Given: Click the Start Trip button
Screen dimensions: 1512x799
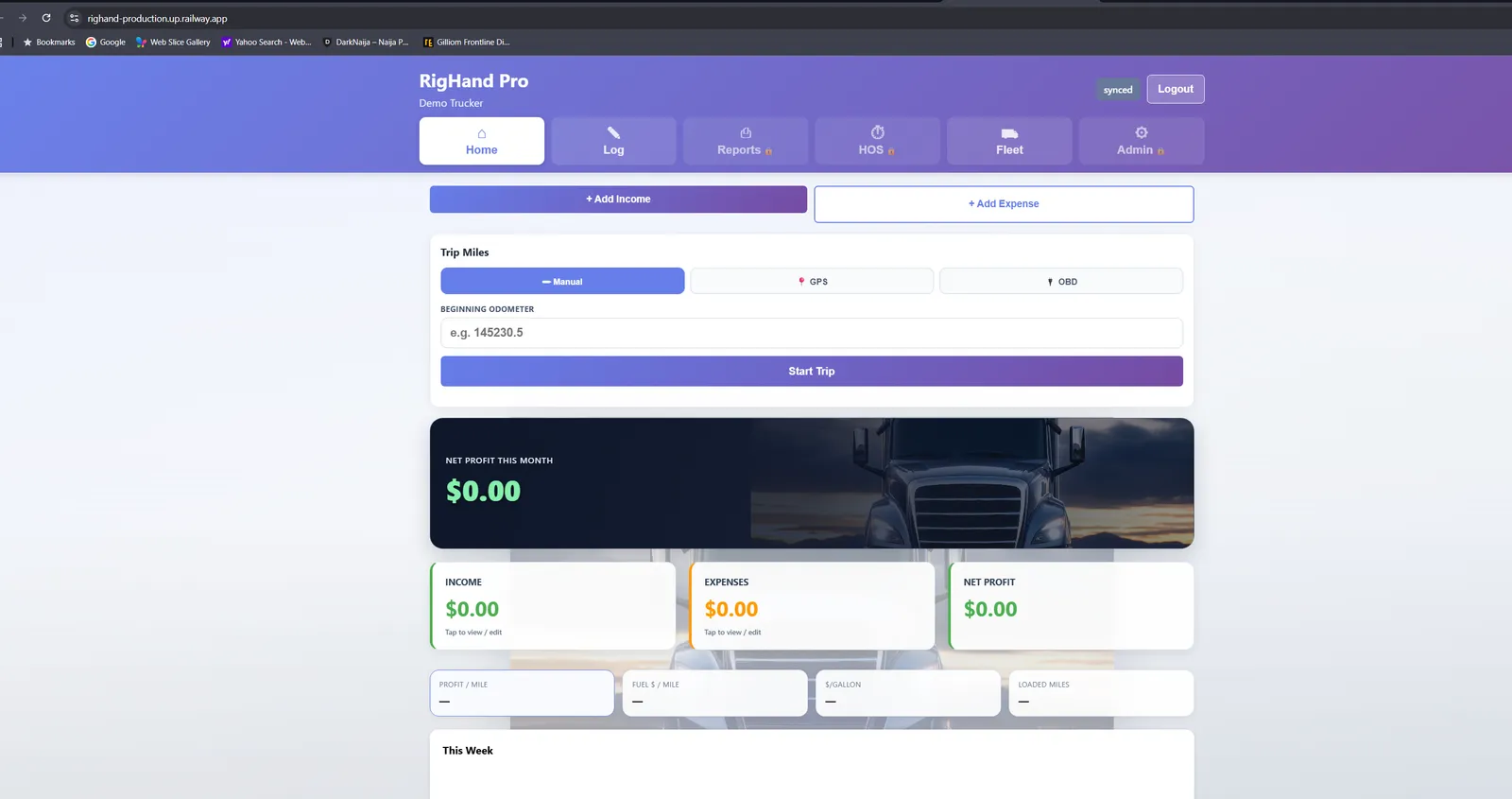Looking at the screenshot, I should (812, 371).
